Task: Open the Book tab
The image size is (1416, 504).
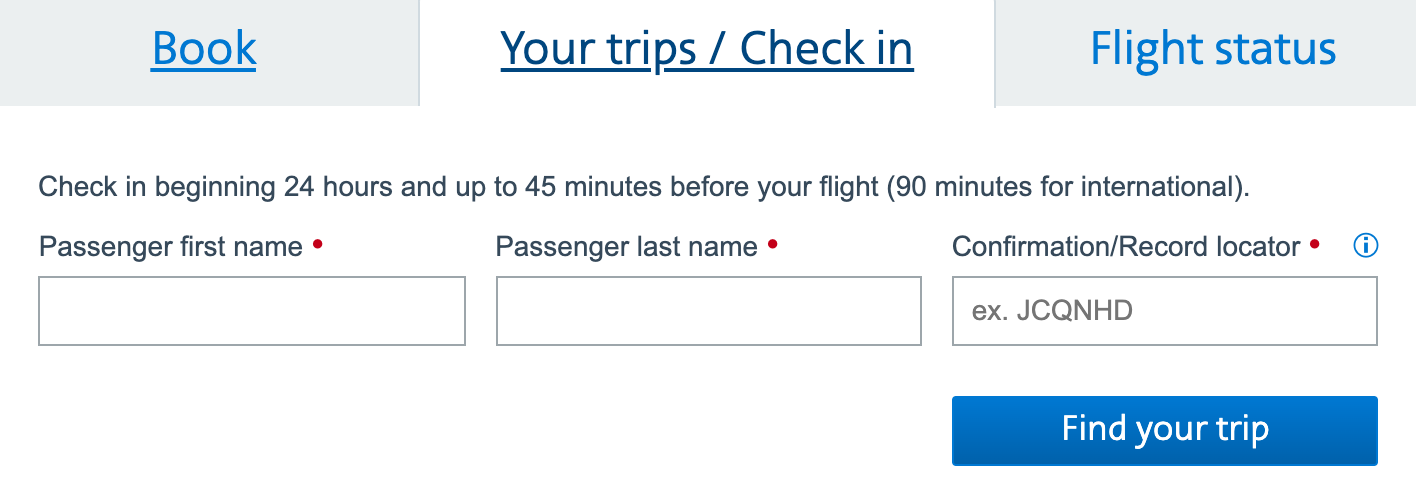Action: coord(204,49)
